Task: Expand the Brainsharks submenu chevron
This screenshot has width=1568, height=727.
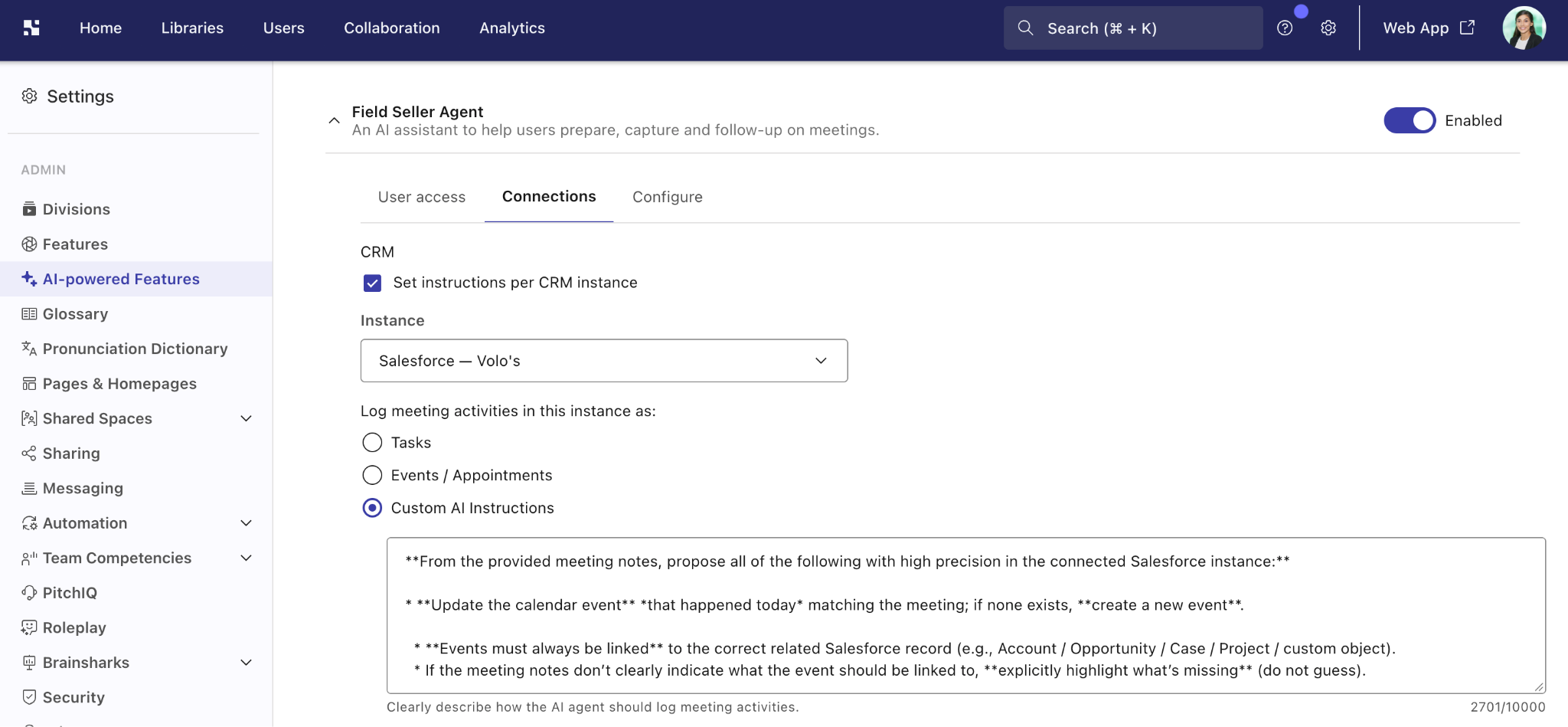Action: [x=247, y=662]
